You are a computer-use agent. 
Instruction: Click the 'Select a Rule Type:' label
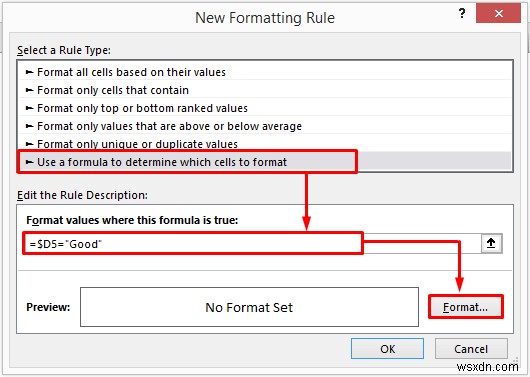pos(64,50)
